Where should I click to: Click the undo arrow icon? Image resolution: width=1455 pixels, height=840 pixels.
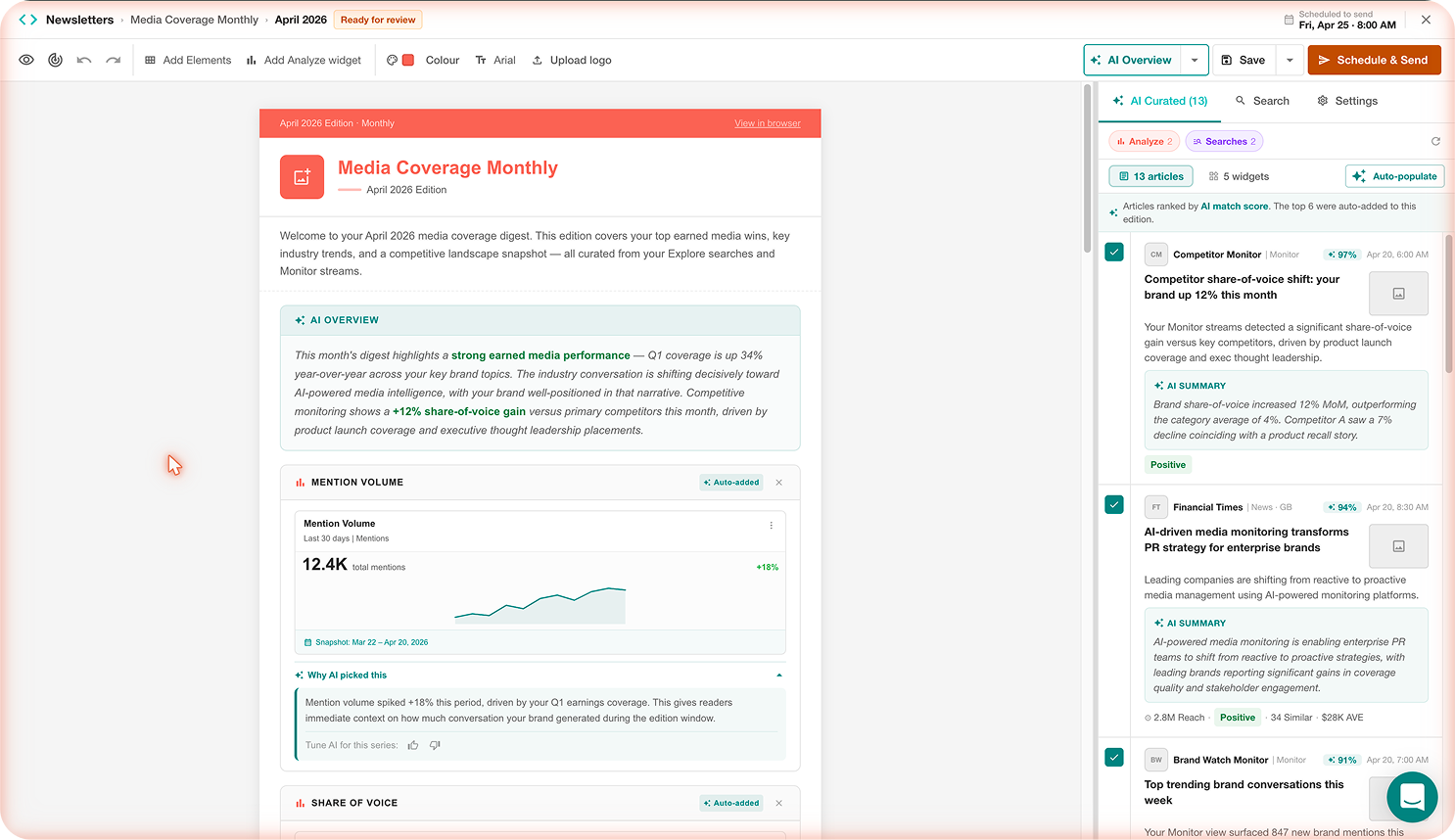[84, 60]
